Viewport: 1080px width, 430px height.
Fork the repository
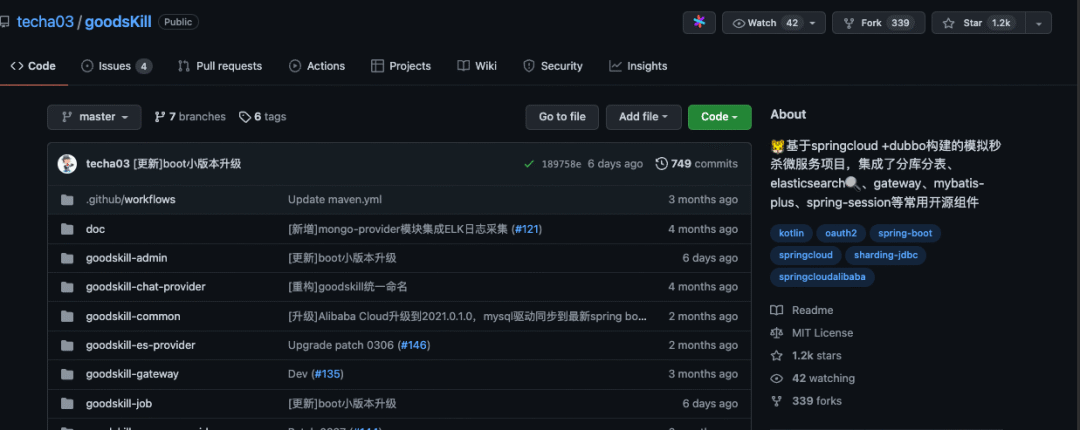878,23
